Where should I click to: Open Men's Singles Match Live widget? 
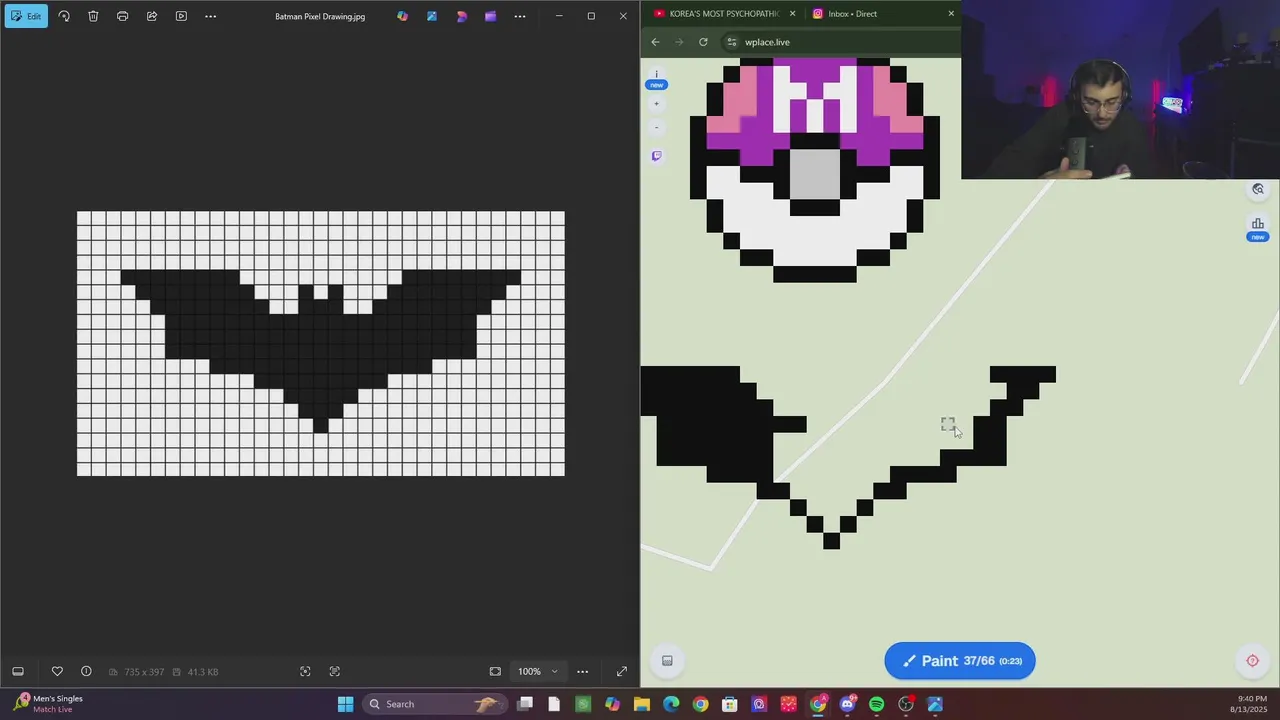point(48,704)
